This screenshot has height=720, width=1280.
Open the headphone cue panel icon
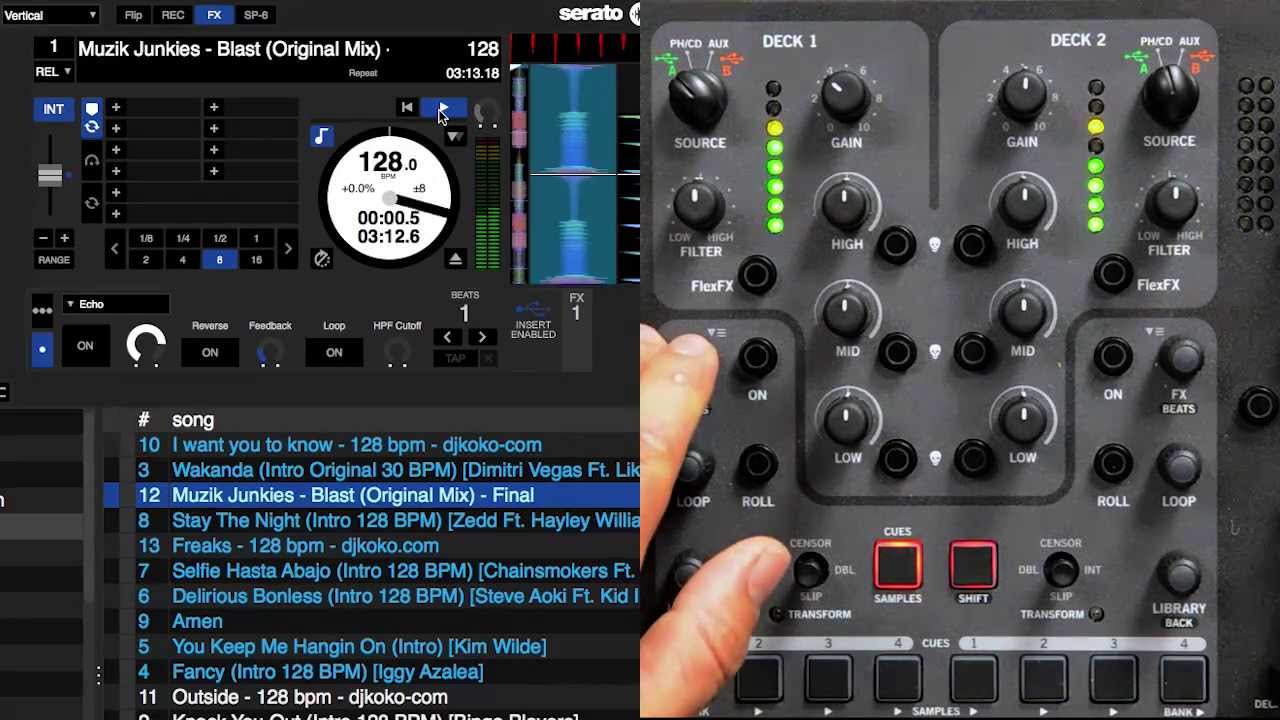coord(92,160)
